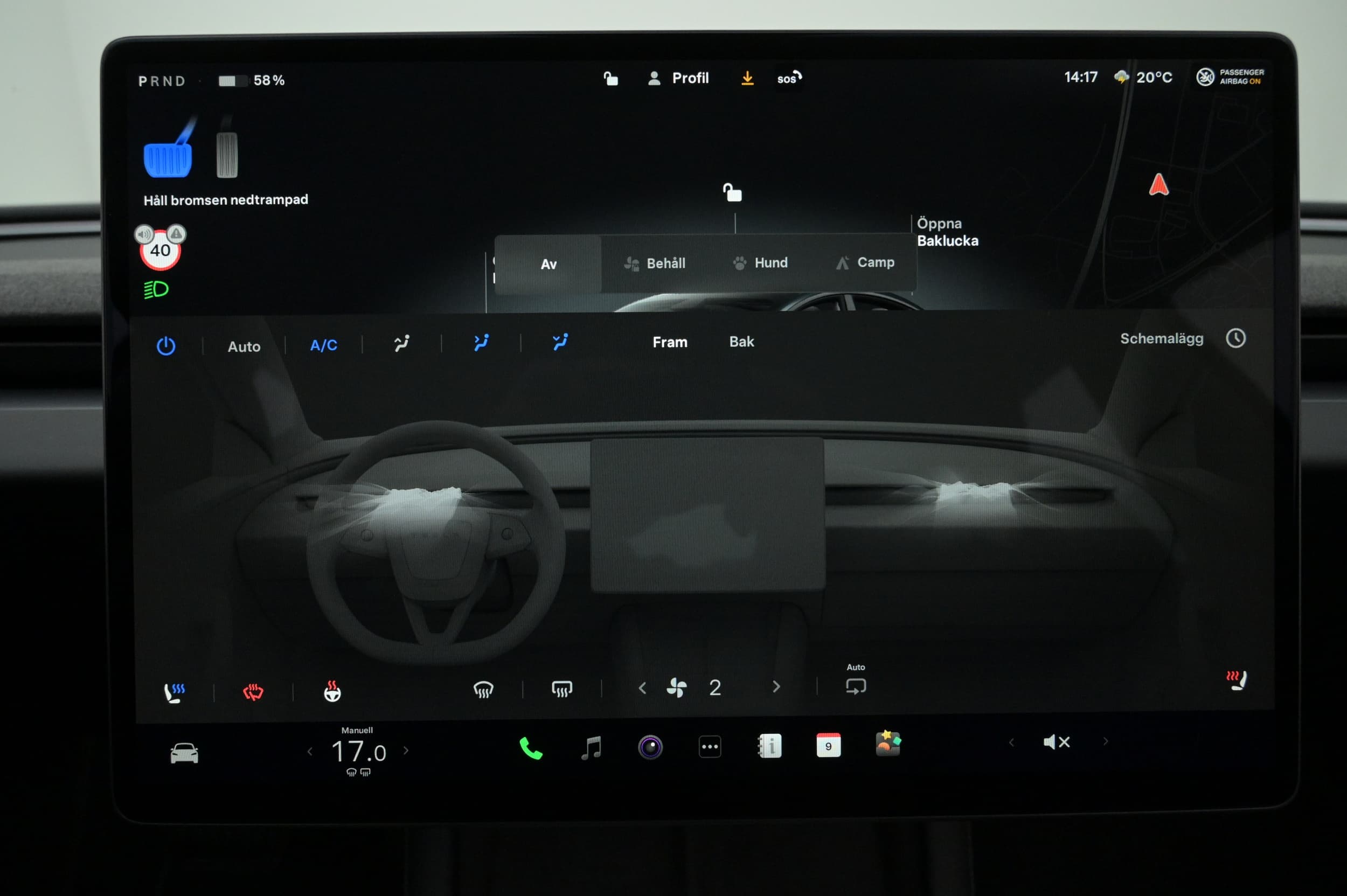
Task: Tap "Håll bromsen nedtrampad" message
Action: 226,200
